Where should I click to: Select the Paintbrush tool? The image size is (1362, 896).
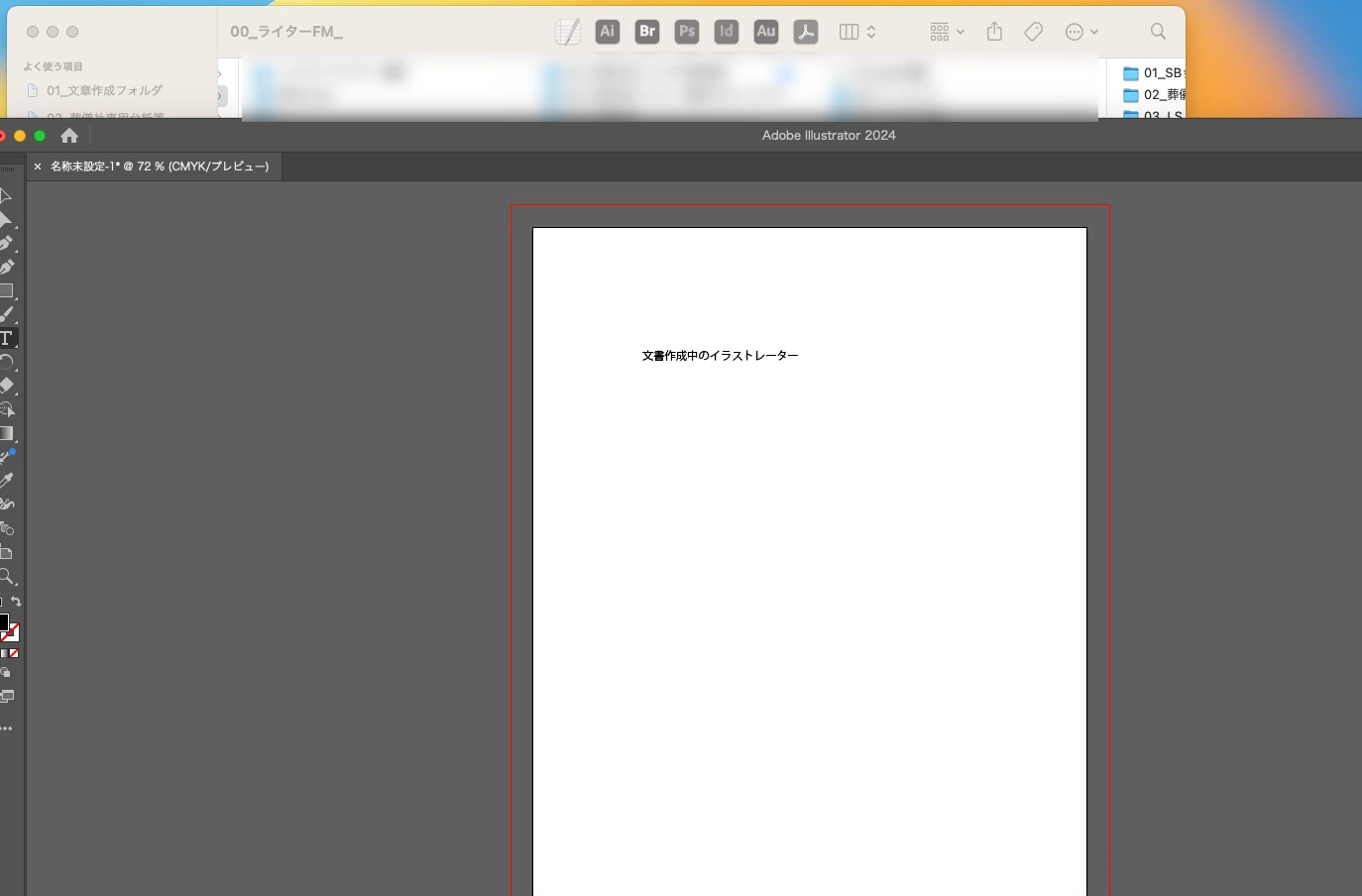click(6, 314)
